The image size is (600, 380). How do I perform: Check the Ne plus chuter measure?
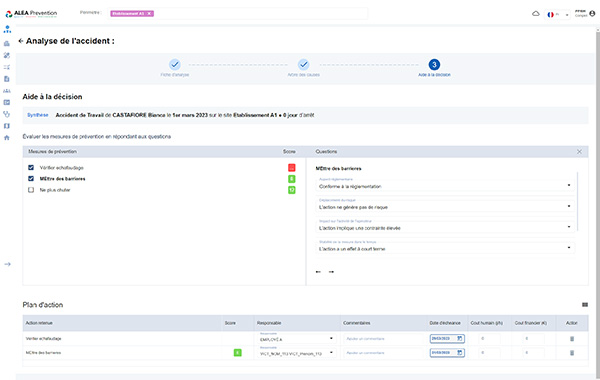(x=31, y=190)
